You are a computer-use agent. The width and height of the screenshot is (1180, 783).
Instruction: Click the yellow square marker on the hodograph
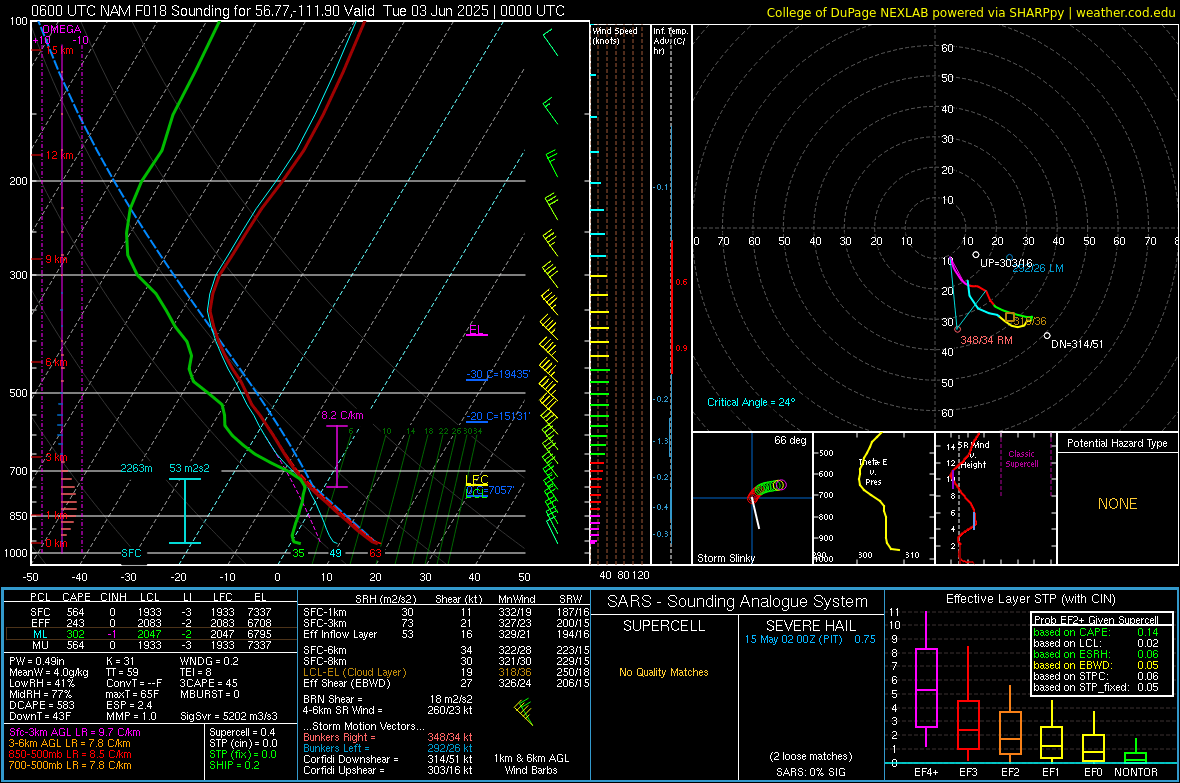[x=1010, y=318]
